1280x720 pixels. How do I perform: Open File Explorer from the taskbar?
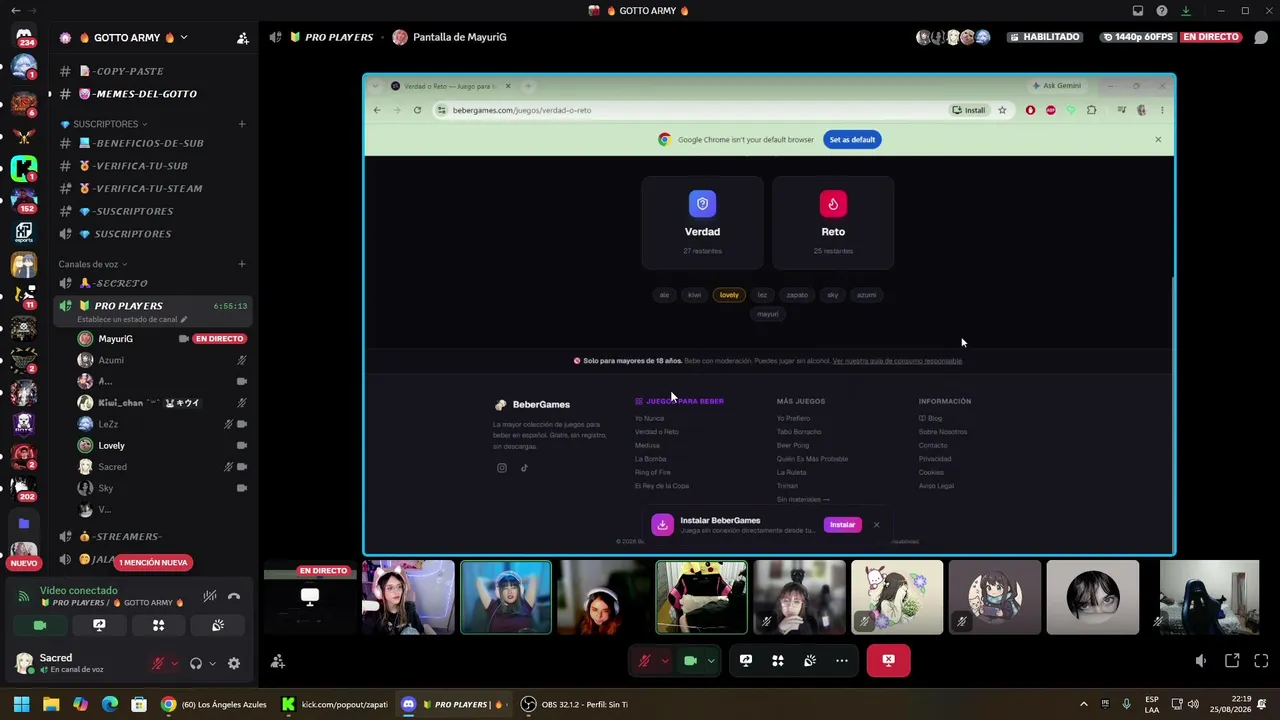pyautogui.click(x=51, y=704)
